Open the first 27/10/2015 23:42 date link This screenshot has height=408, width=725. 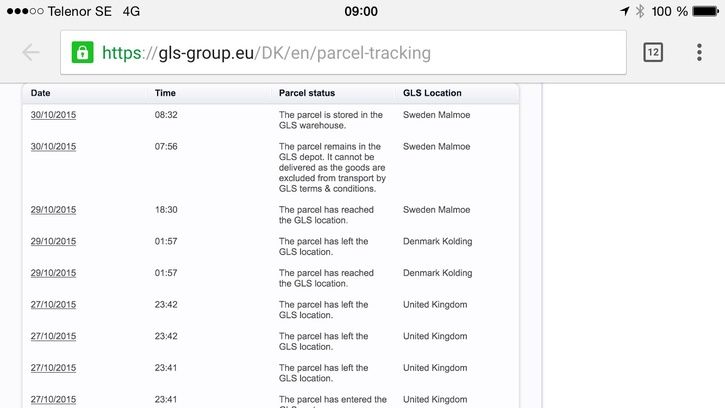click(53, 304)
